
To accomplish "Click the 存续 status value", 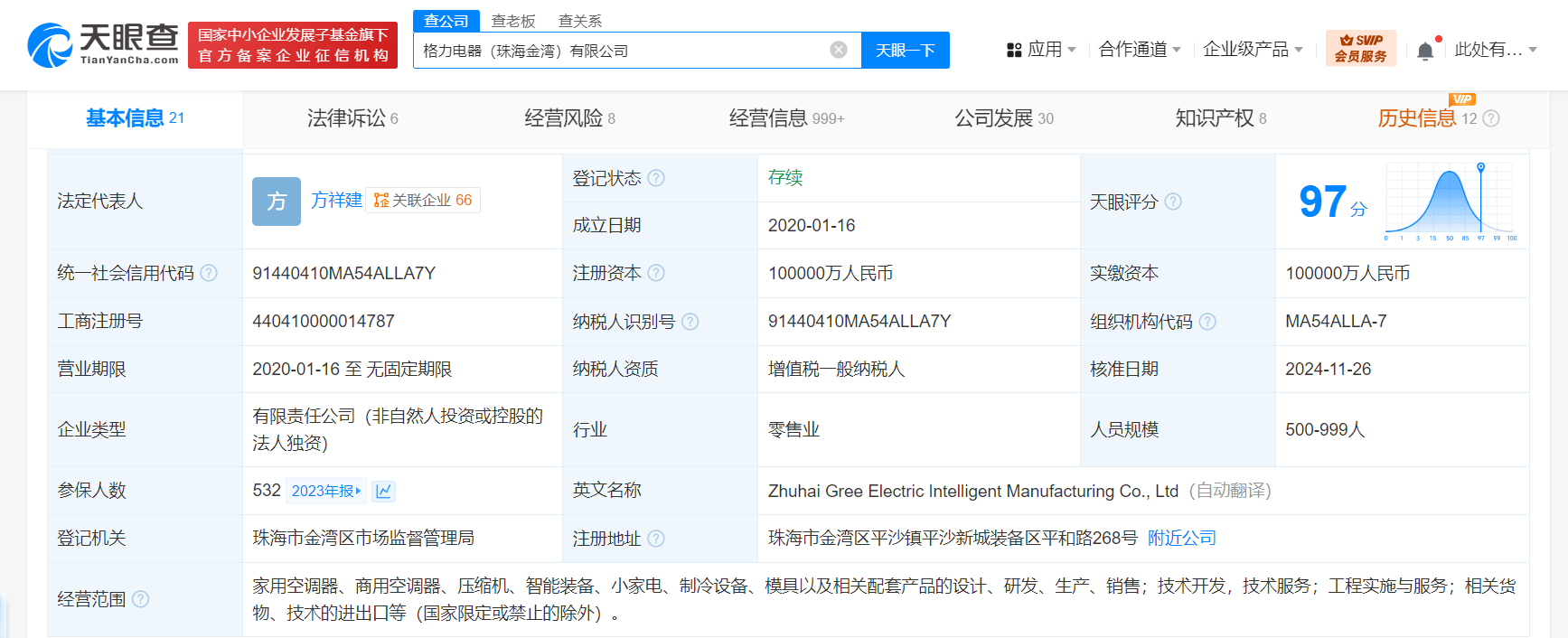I will [x=785, y=178].
